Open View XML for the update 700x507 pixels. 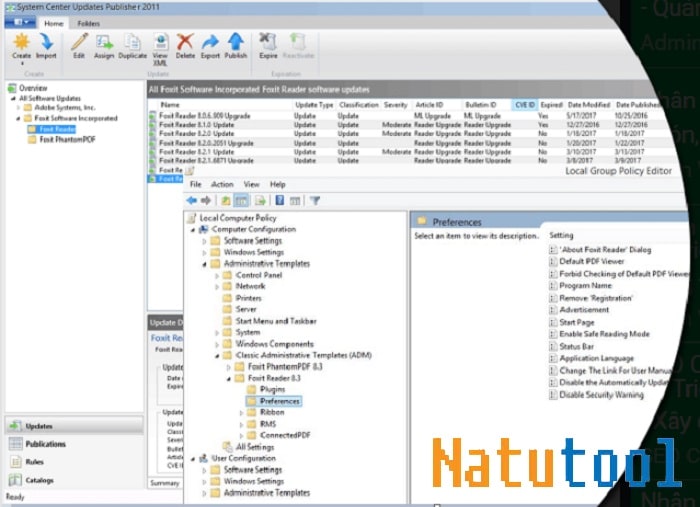tap(160, 45)
